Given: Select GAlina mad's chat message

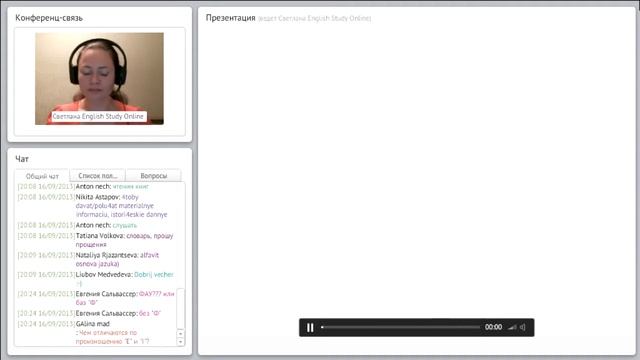Looking at the screenshot, I should tap(95, 332).
